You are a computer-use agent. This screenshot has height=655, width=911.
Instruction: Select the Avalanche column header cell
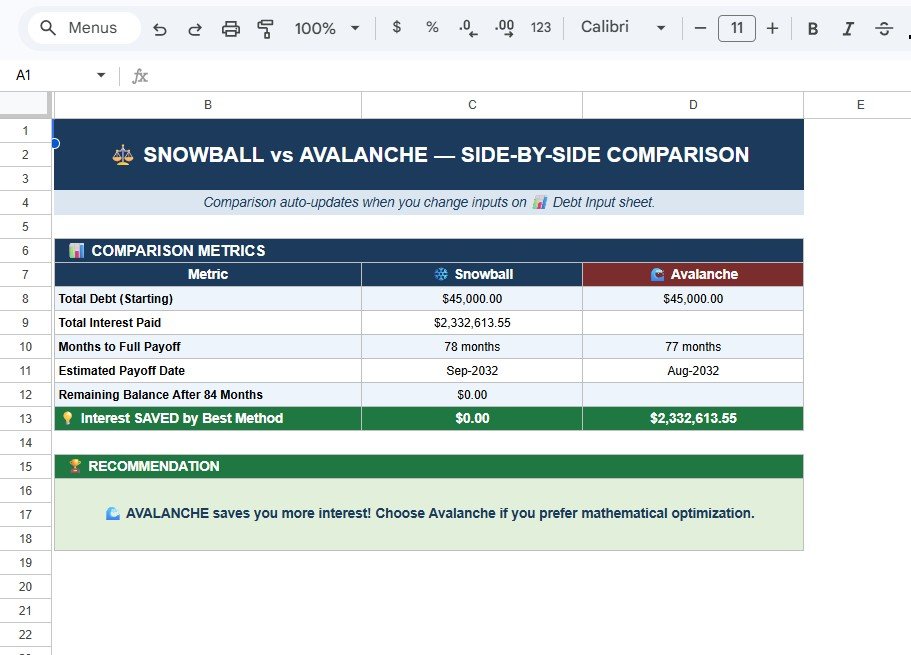tap(693, 274)
